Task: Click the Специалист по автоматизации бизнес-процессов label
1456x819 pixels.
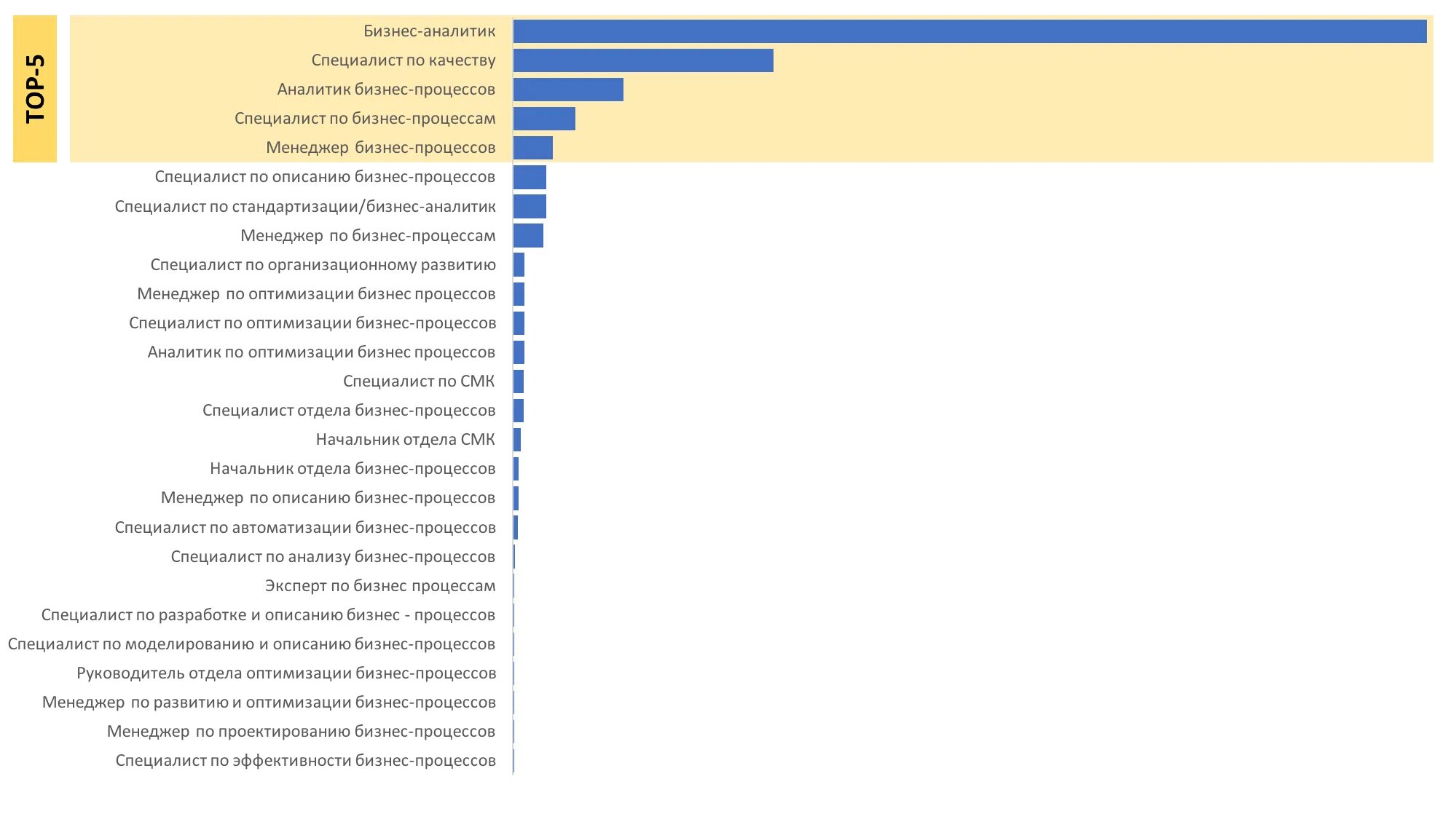Action: (305, 528)
